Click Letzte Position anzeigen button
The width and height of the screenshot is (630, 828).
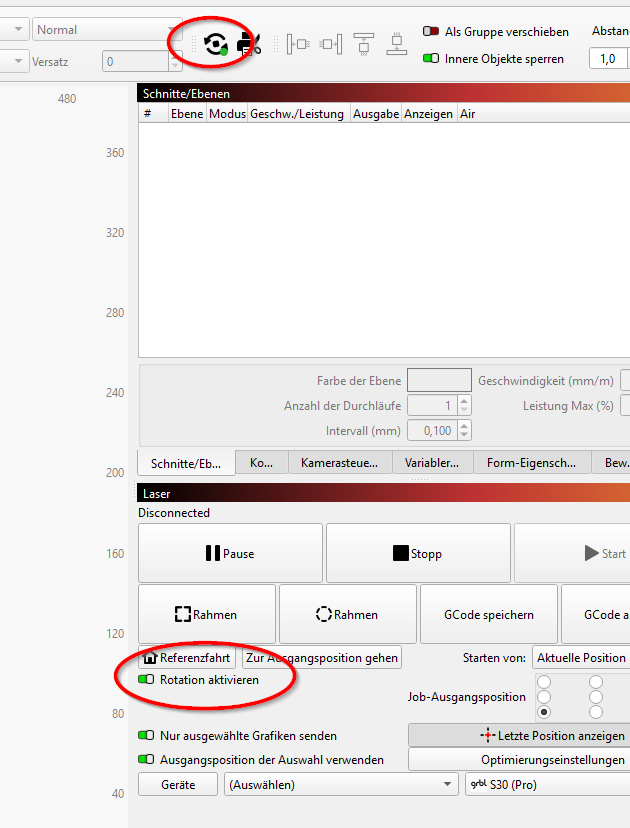pos(518,735)
